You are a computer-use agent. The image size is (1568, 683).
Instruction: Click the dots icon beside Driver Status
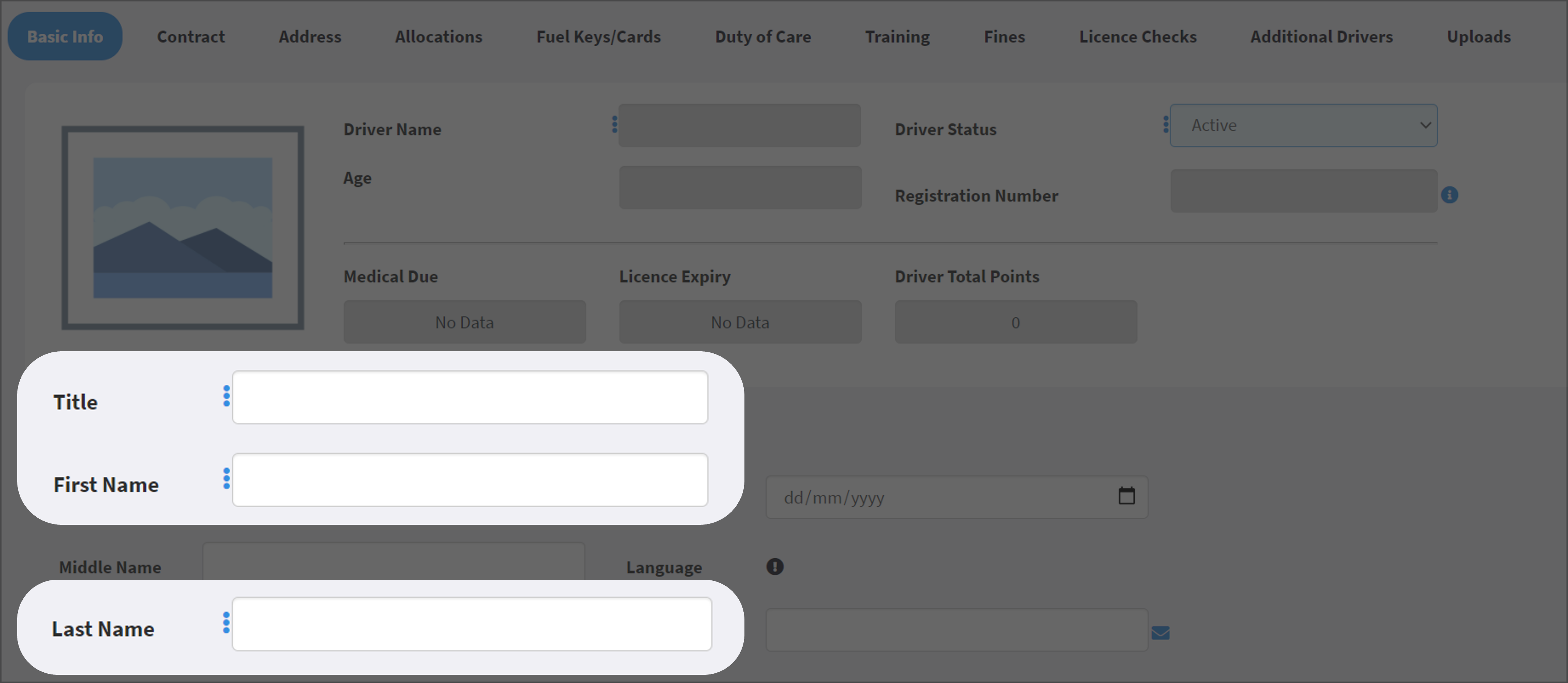1166,124
